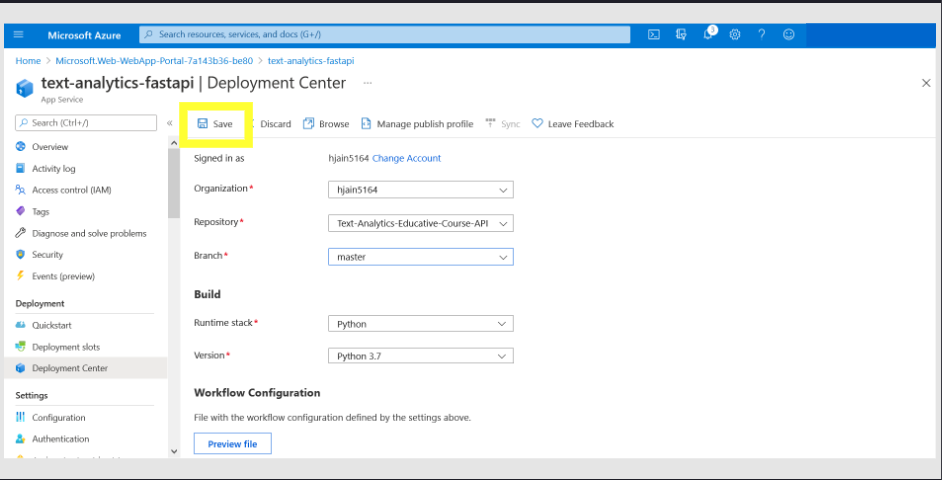Open Cloud Shell from top bar
The image size is (942, 480).
[x=654, y=35]
